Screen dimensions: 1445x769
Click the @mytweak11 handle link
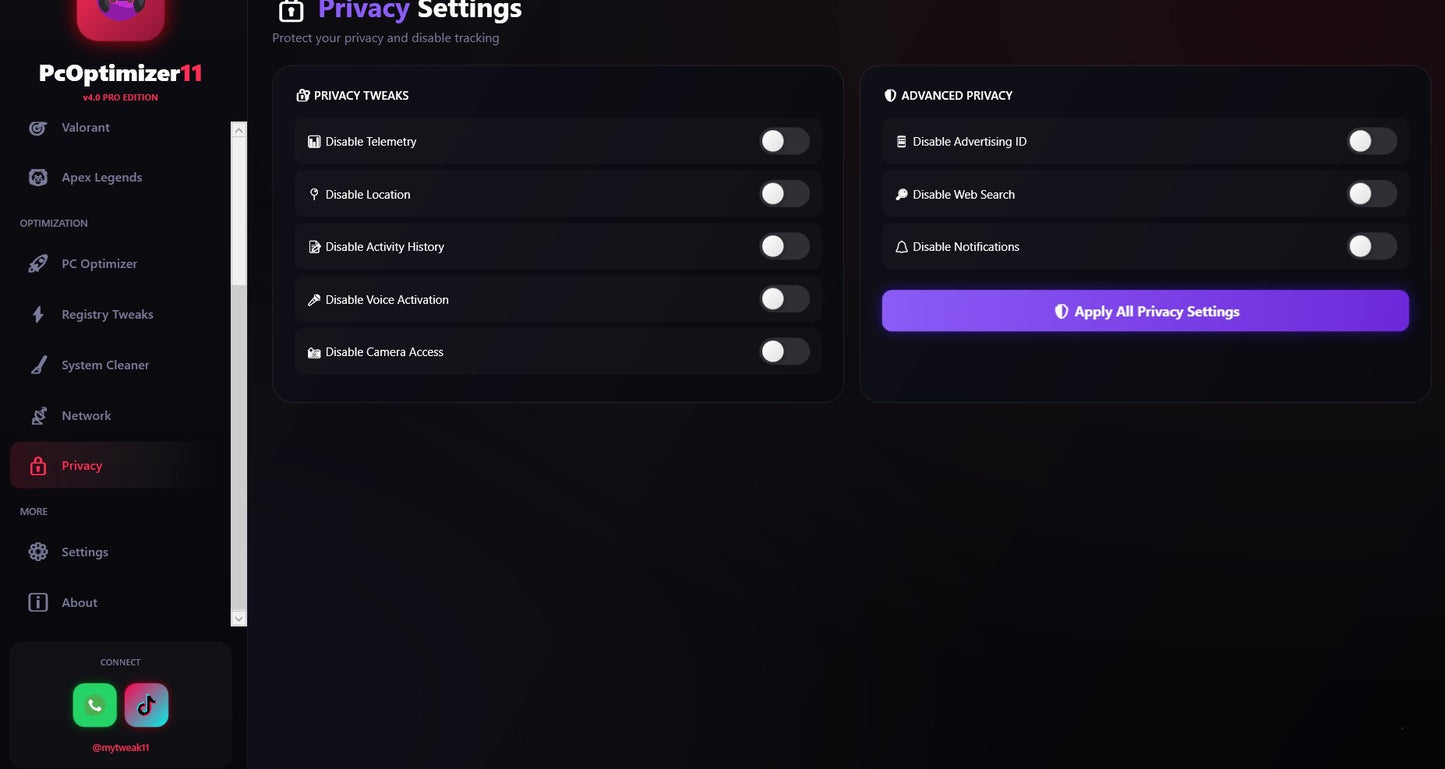pyautogui.click(x=121, y=747)
